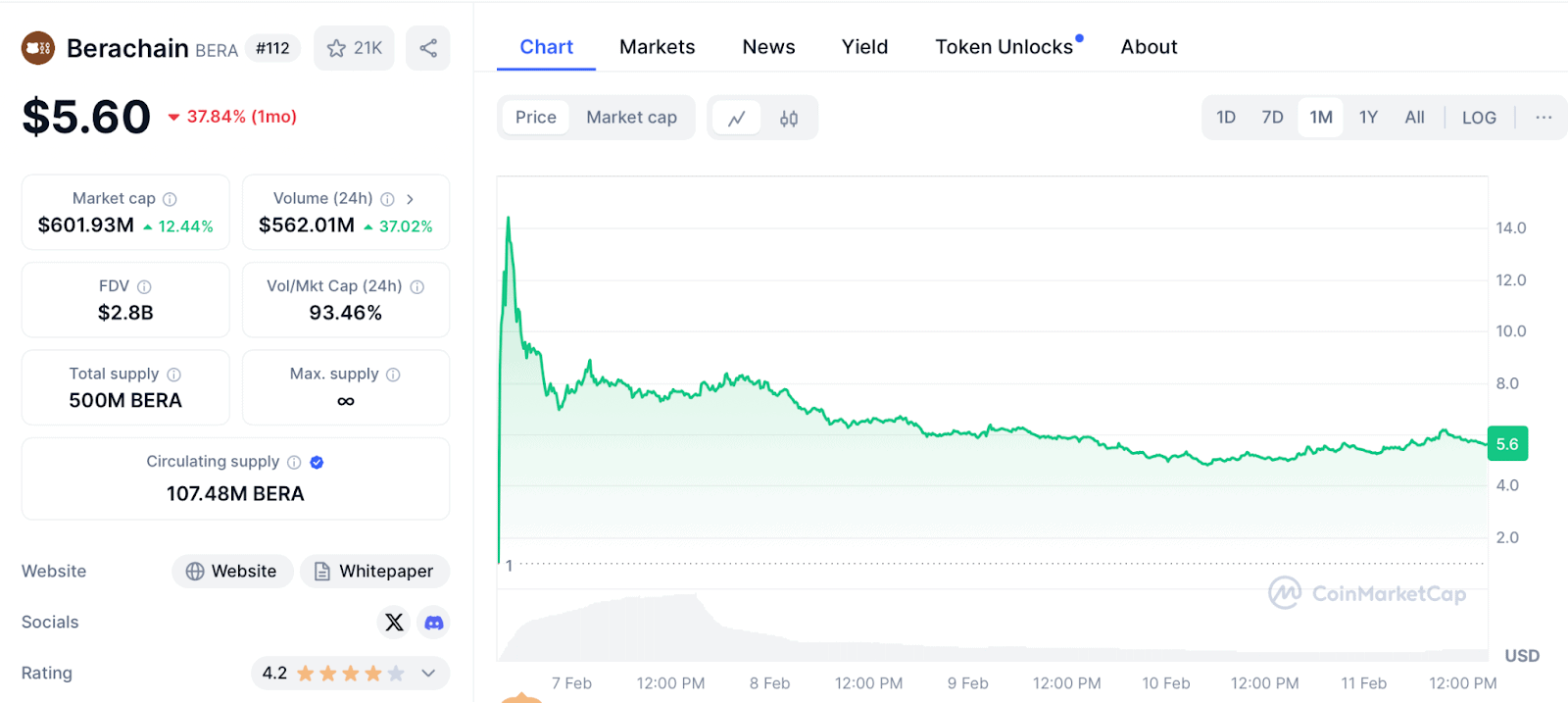Click the Website button
This screenshot has height=703, width=1568.
[232, 572]
